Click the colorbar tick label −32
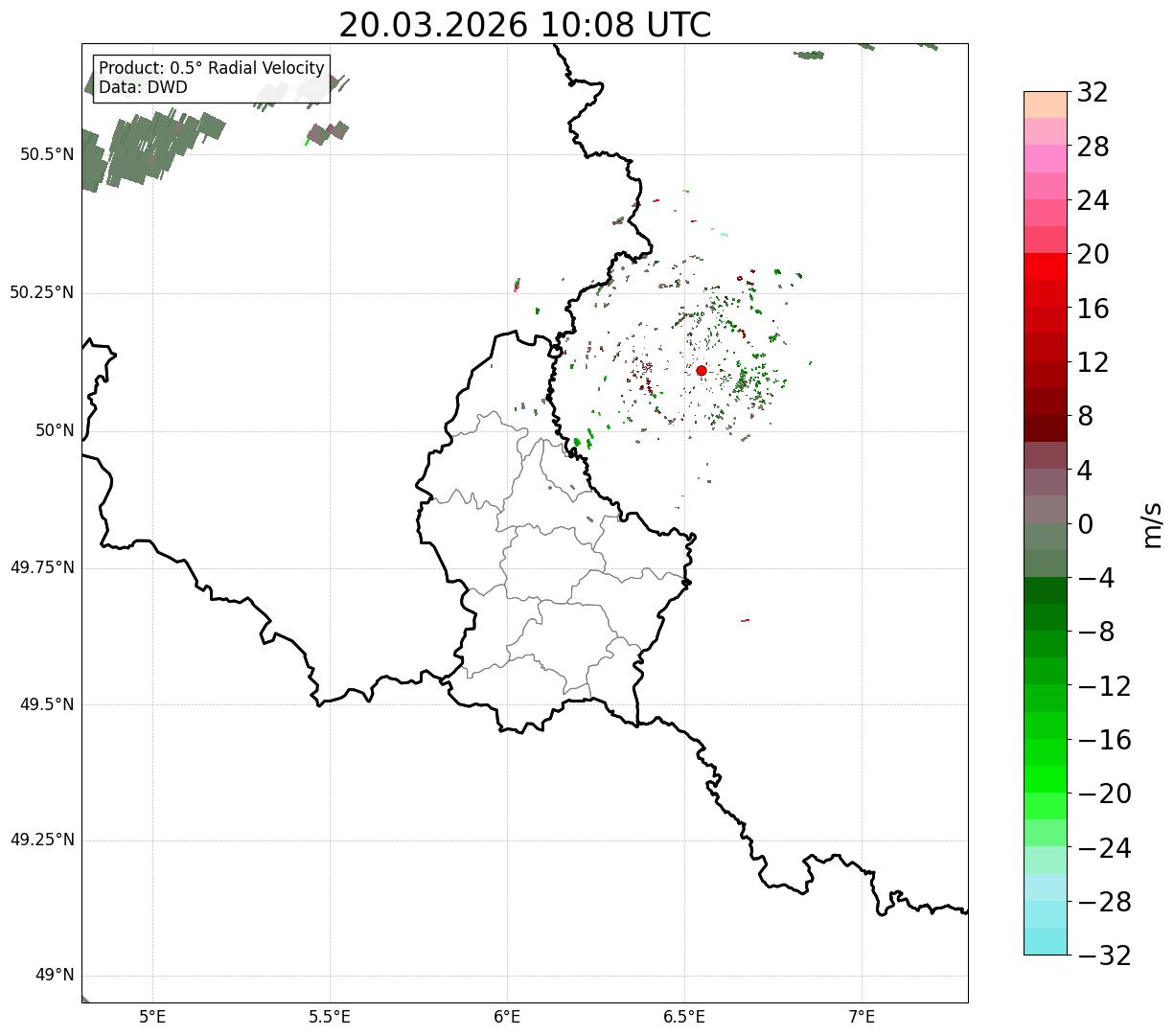Image resolution: width=1174 pixels, height=1036 pixels. 1104,955
